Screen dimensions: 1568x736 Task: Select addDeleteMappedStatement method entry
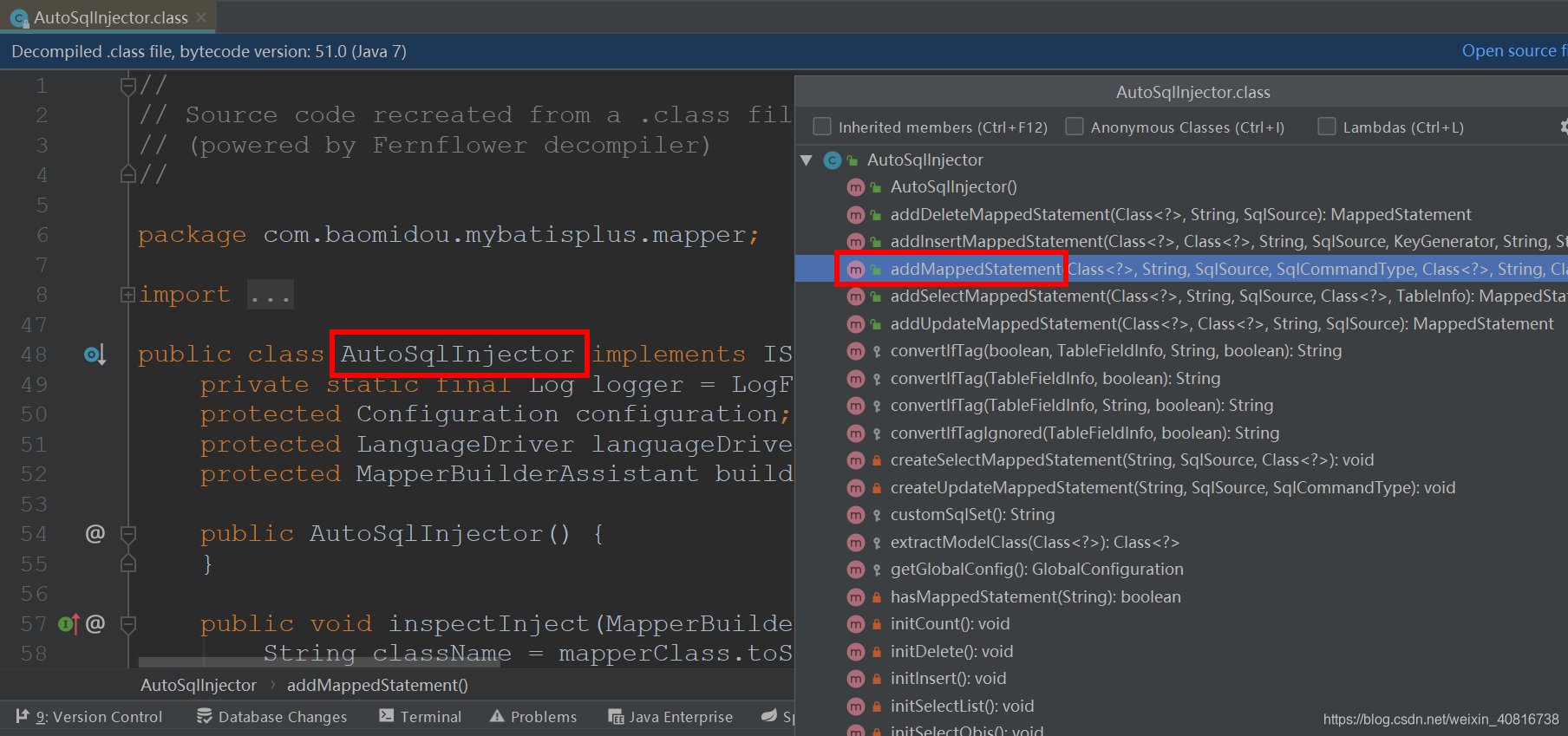click(1180, 214)
